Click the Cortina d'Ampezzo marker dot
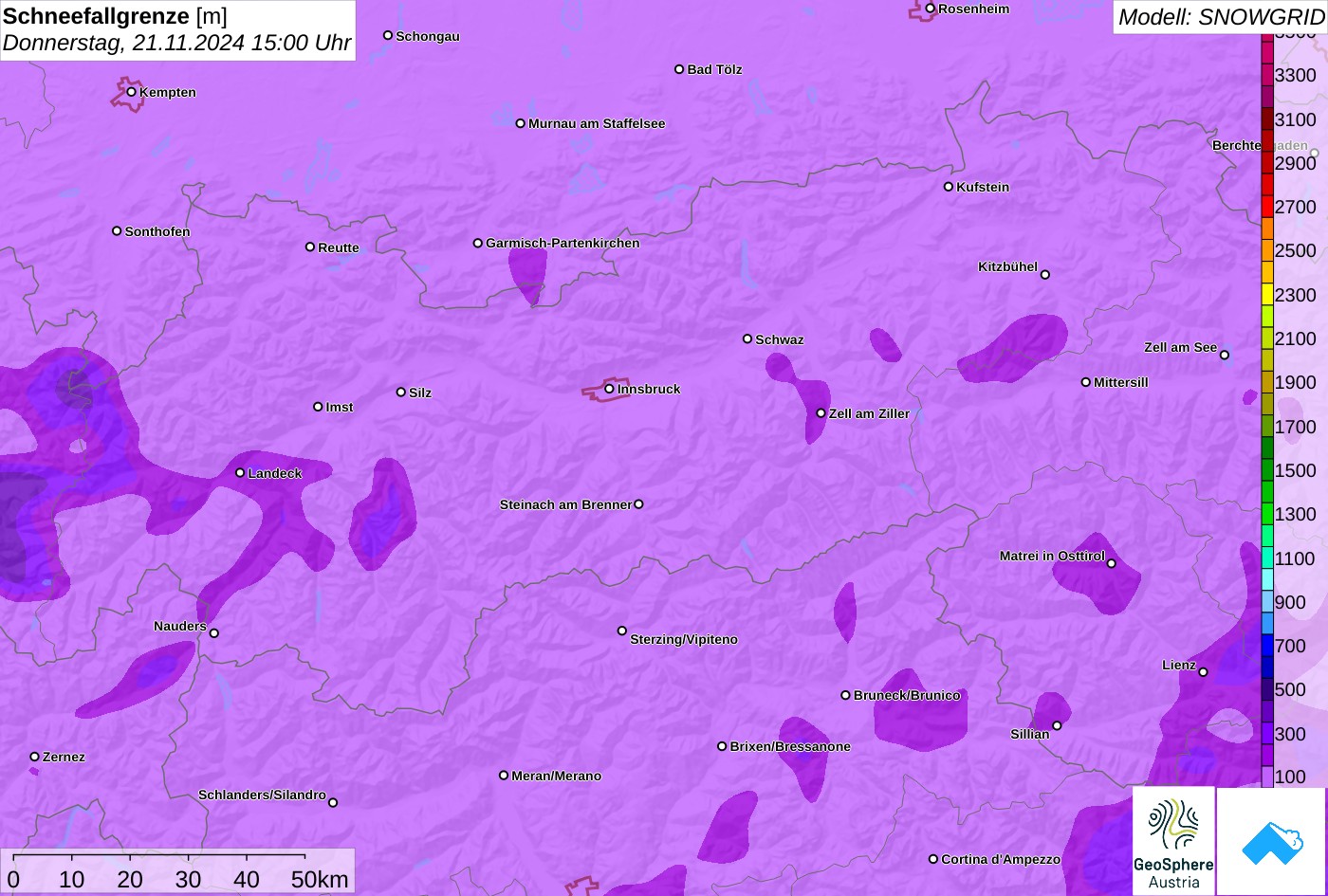Viewport: 1328px width, 896px height. coord(933,859)
